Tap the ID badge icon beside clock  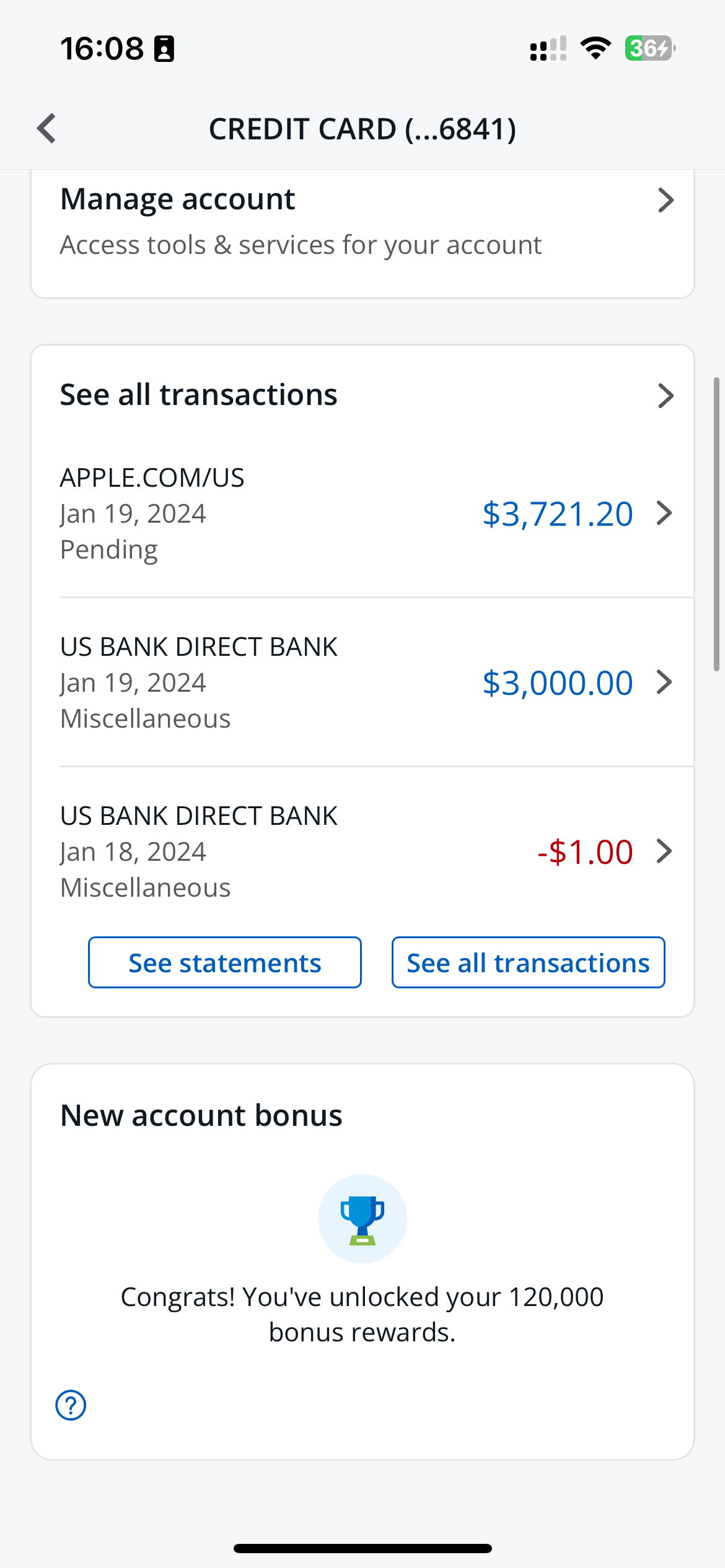coord(164,49)
